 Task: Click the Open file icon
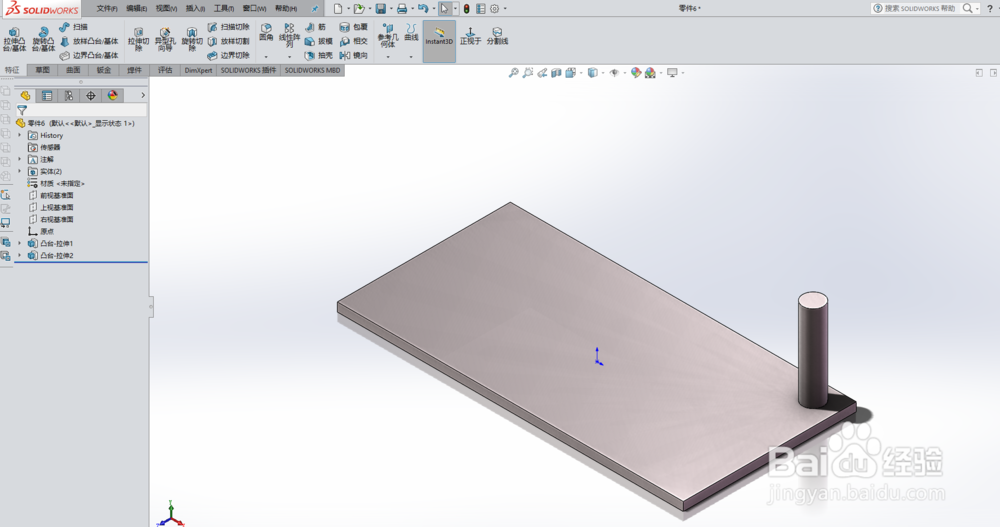pyautogui.click(x=359, y=9)
